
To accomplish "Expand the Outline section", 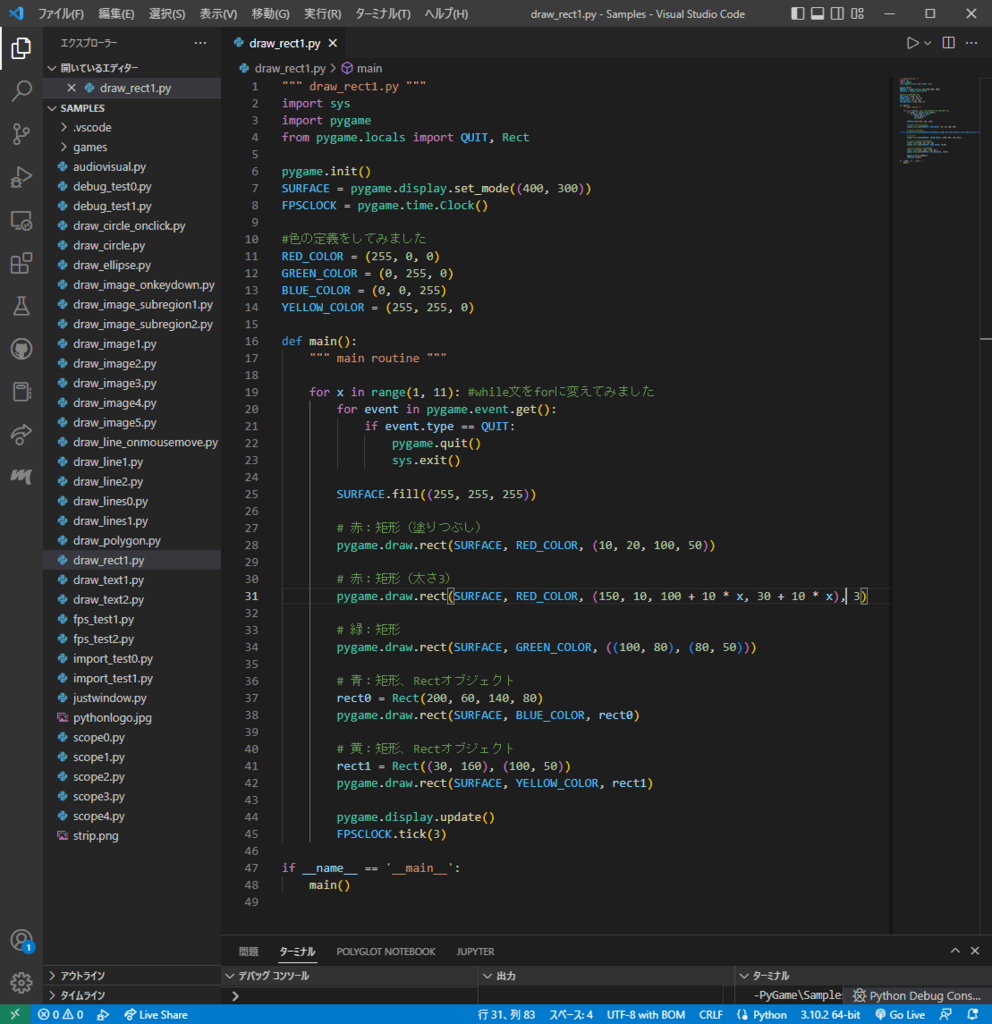I will (x=132, y=975).
